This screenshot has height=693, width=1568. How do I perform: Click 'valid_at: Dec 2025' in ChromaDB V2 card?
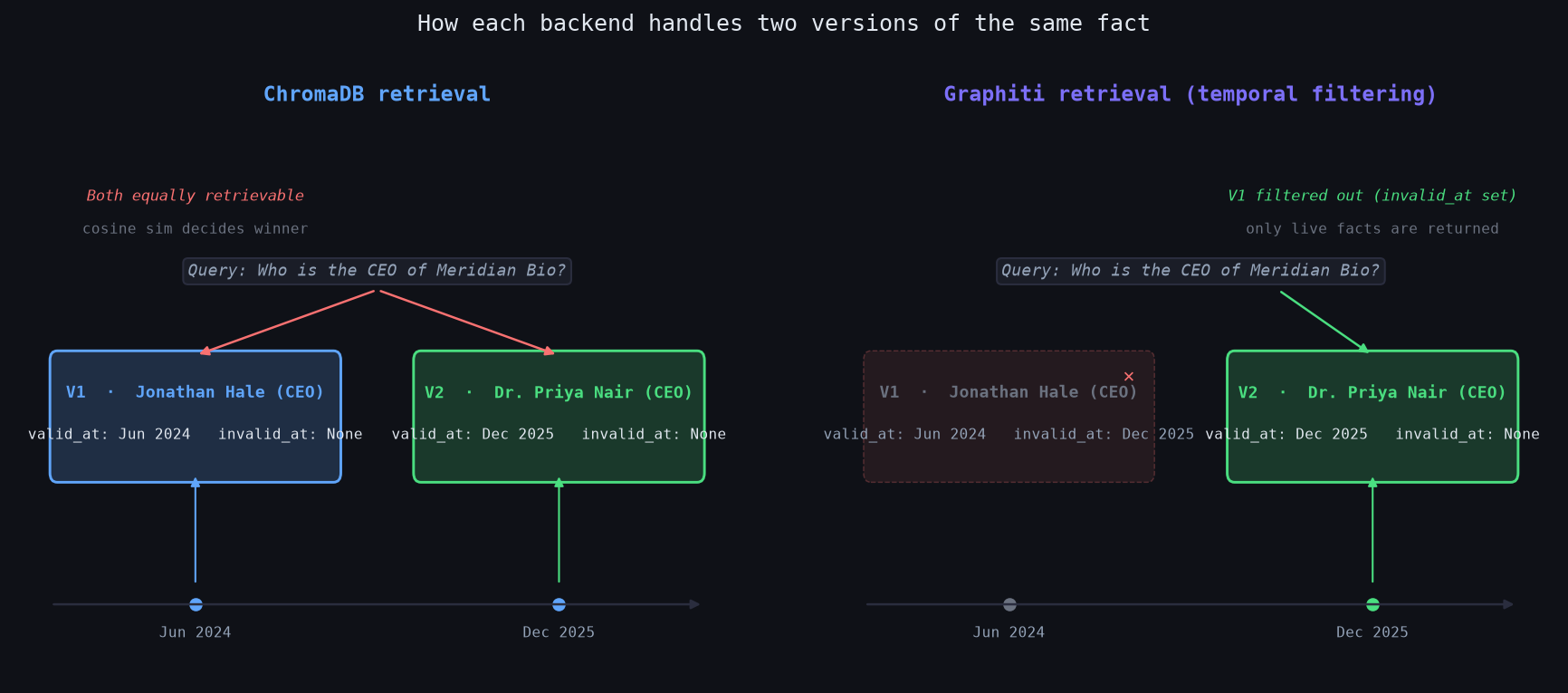click(x=473, y=434)
